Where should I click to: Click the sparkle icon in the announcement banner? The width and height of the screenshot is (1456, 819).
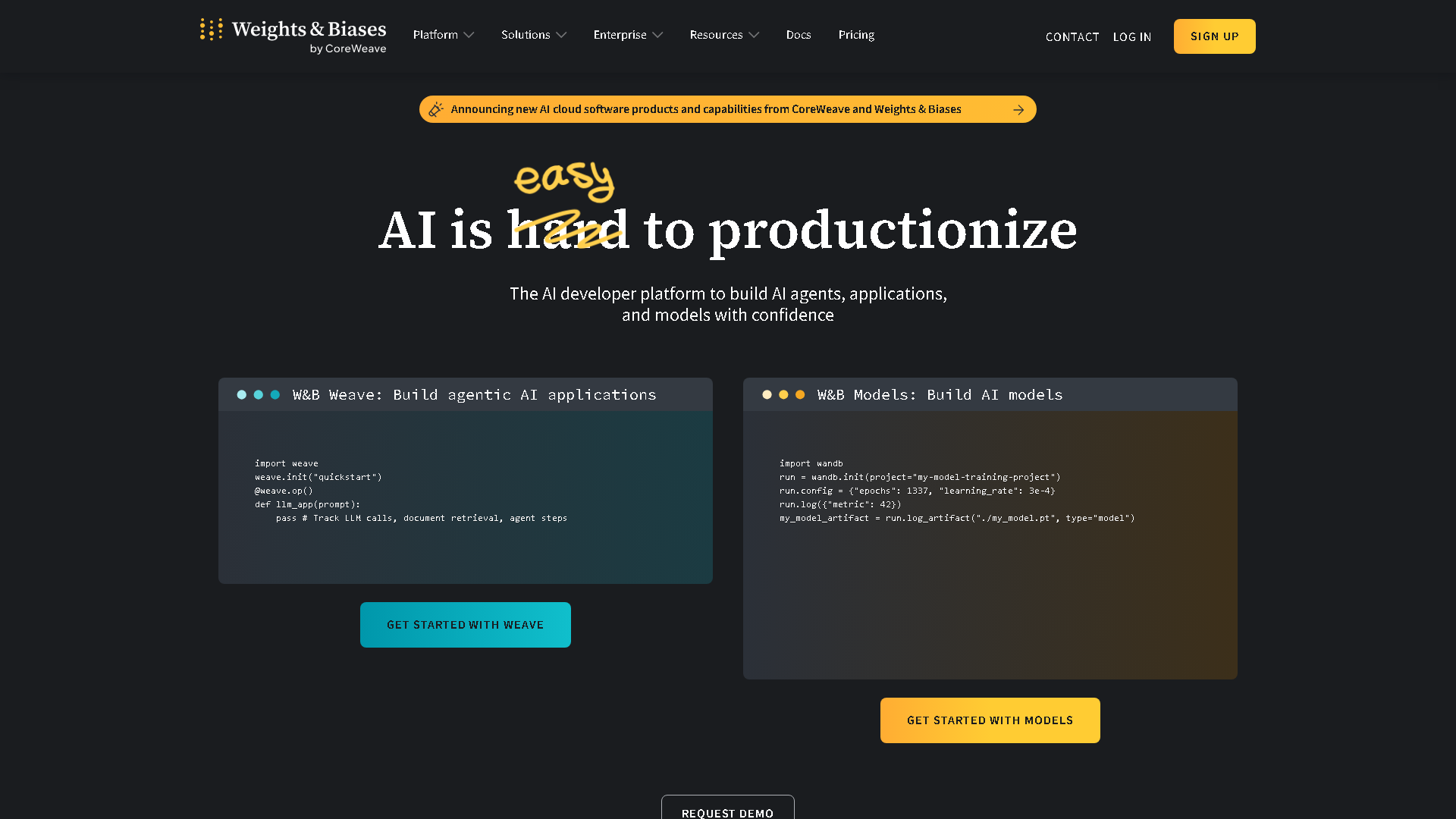[437, 108]
